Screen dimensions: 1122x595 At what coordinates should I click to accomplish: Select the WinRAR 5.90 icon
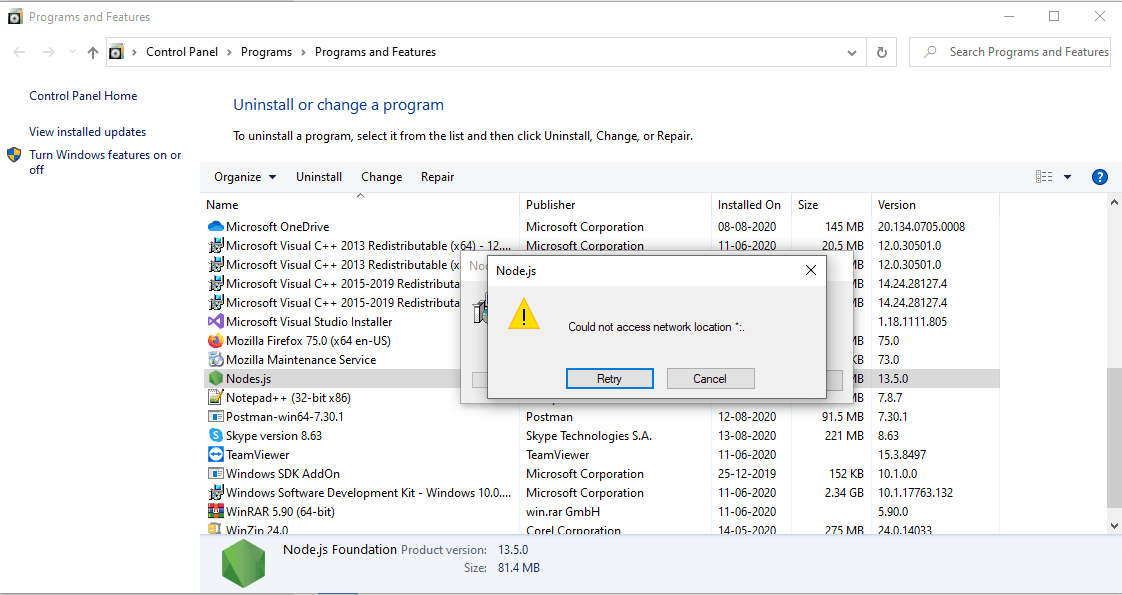coord(215,511)
